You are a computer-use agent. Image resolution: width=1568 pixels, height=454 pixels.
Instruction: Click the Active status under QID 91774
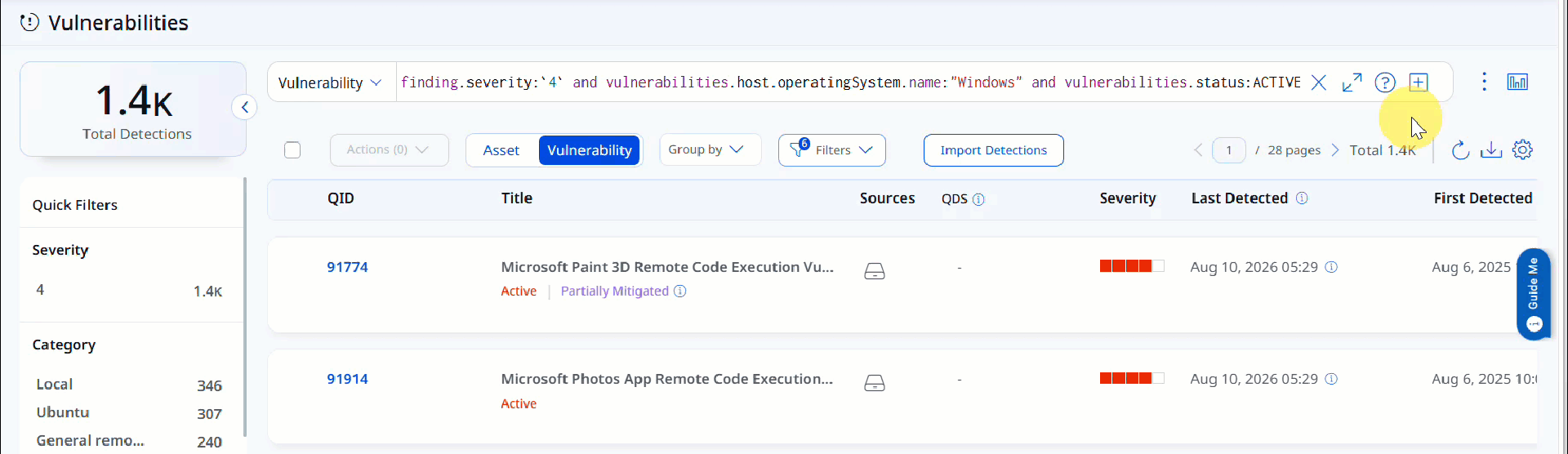[519, 292]
